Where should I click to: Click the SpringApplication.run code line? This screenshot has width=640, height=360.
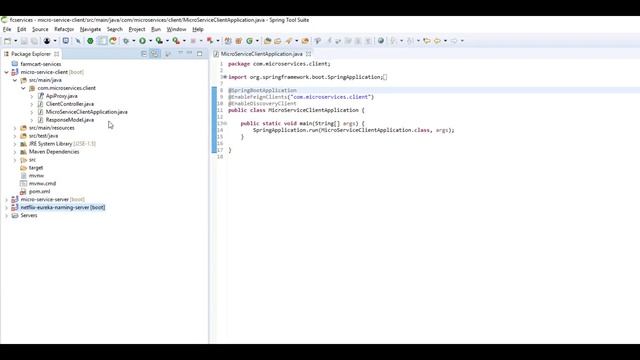353,130
